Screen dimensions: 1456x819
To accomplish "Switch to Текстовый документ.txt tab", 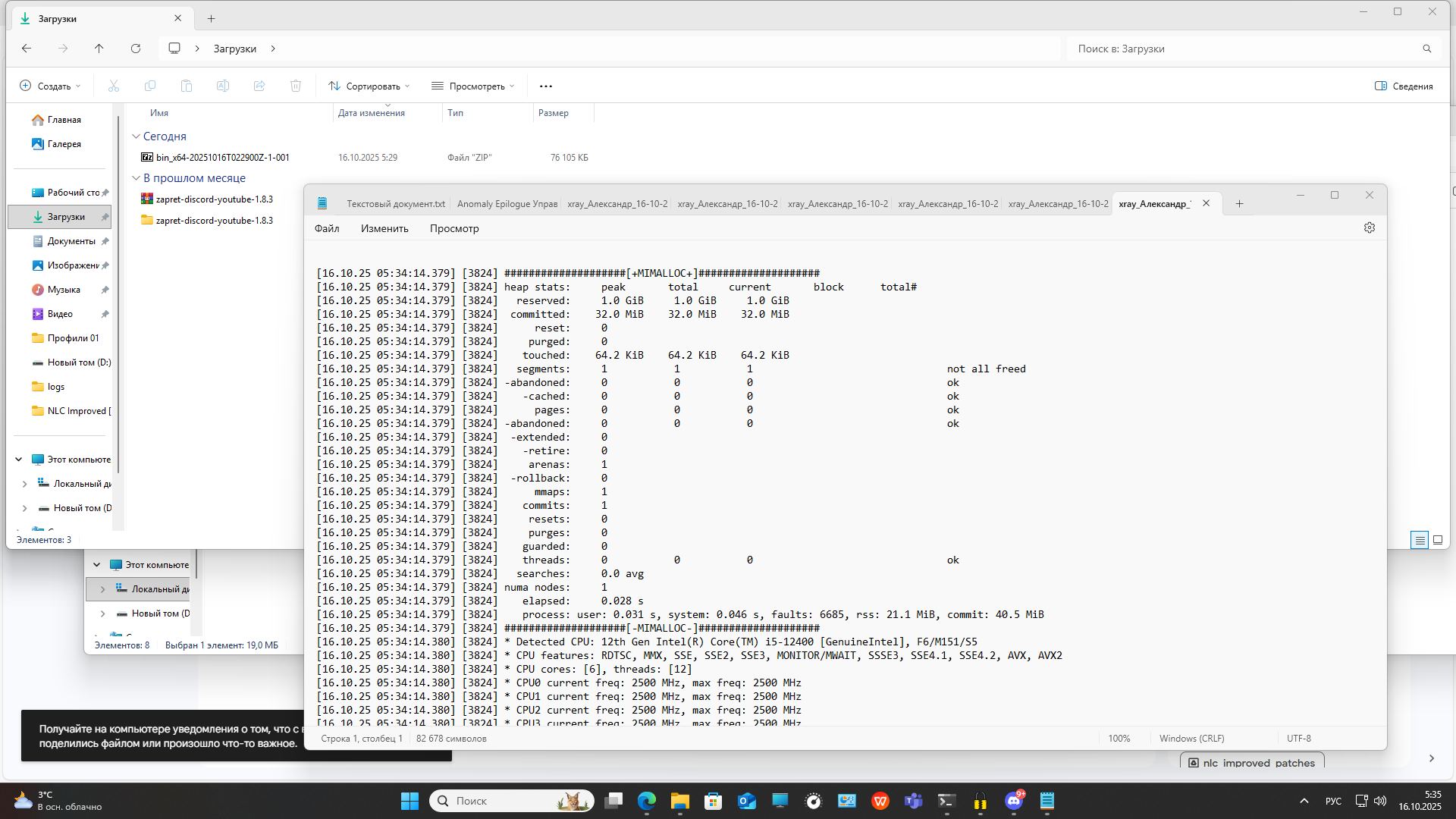I will coord(395,203).
